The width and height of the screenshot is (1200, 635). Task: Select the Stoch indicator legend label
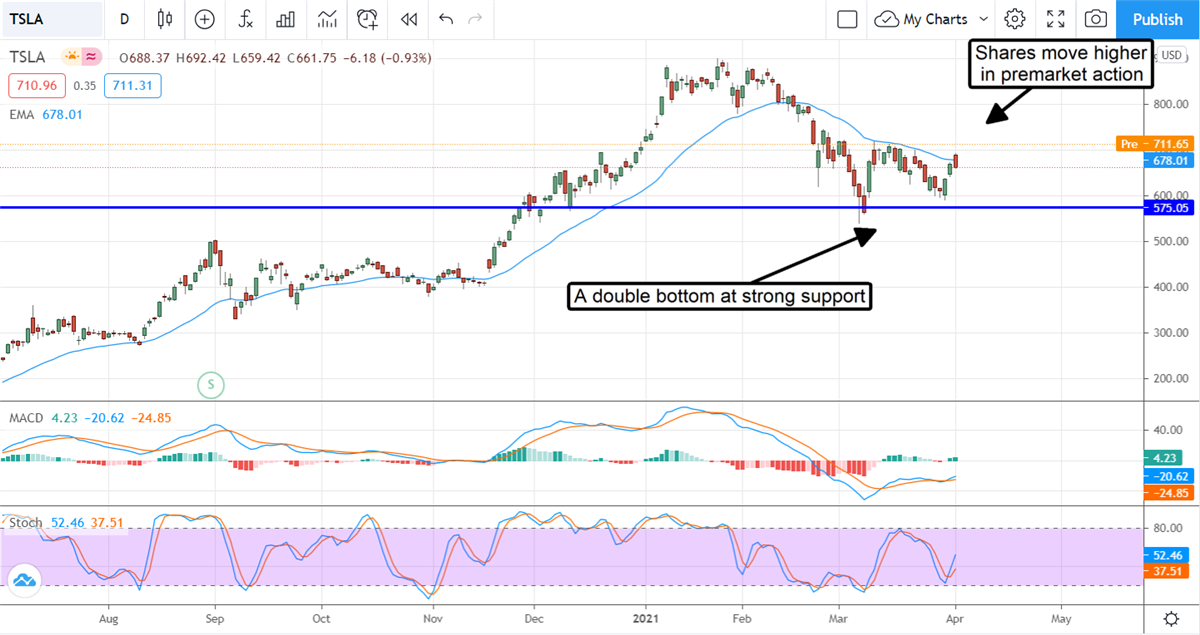[x=26, y=522]
